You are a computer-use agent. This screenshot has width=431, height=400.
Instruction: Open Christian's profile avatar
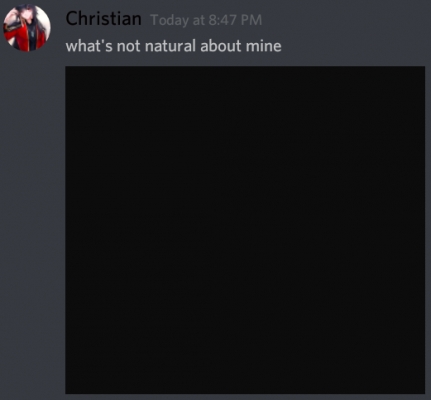(27, 28)
